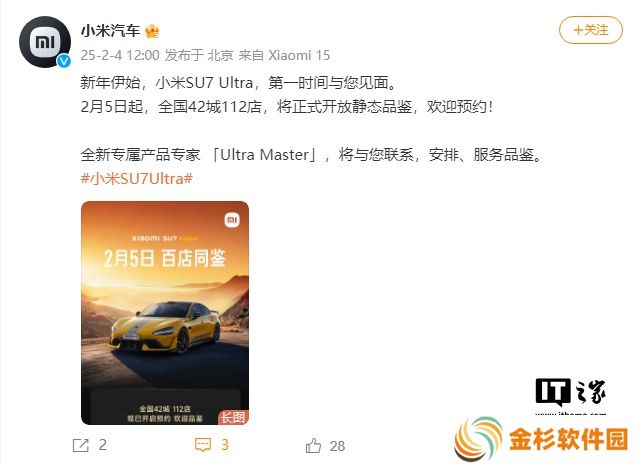The image size is (641, 465).
Task: Like the post with thumbs-up icon
Action: point(313,445)
